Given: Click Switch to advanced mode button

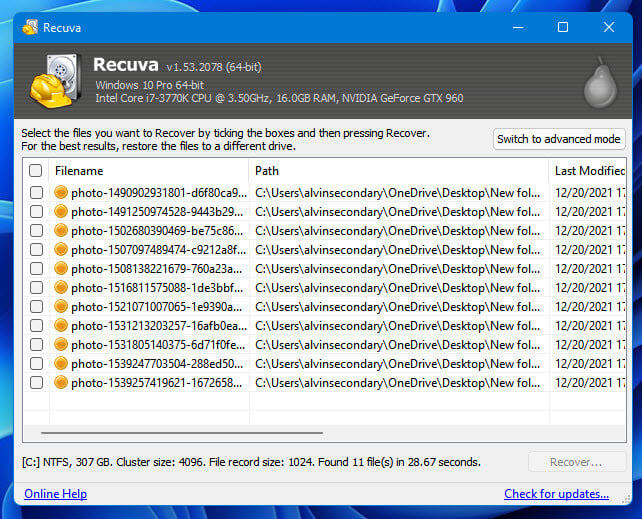Looking at the screenshot, I should pyautogui.click(x=559, y=139).
